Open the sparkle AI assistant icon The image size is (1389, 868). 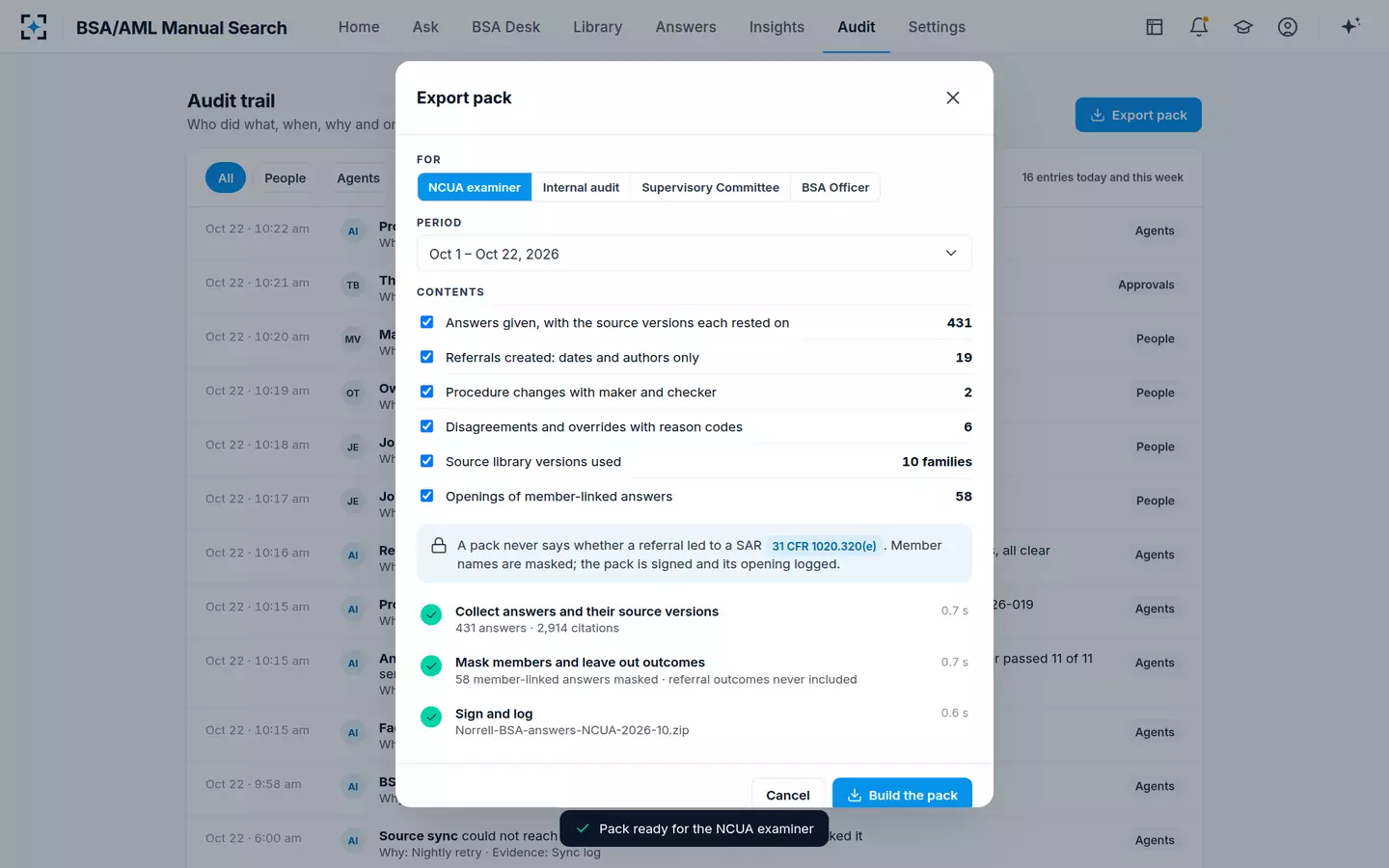click(1350, 26)
